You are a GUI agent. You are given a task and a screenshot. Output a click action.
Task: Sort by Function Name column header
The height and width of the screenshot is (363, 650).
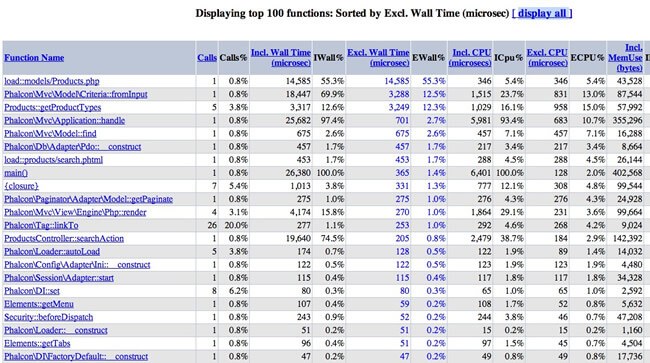pyautogui.click(x=34, y=58)
